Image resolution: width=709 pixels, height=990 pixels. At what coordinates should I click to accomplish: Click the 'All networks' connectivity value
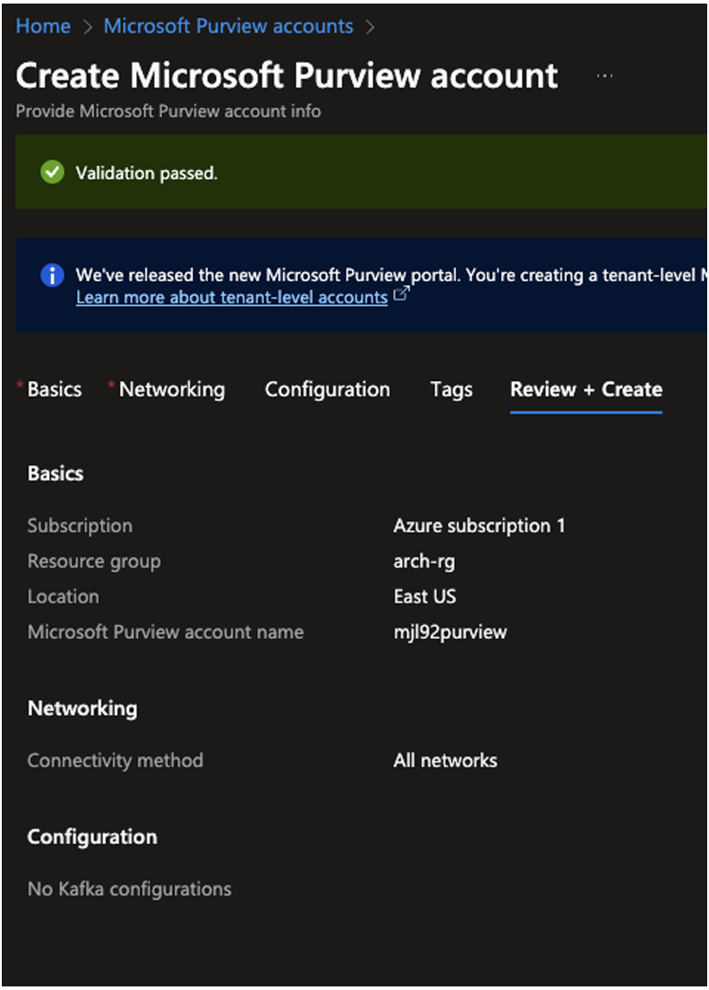(x=445, y=760)
